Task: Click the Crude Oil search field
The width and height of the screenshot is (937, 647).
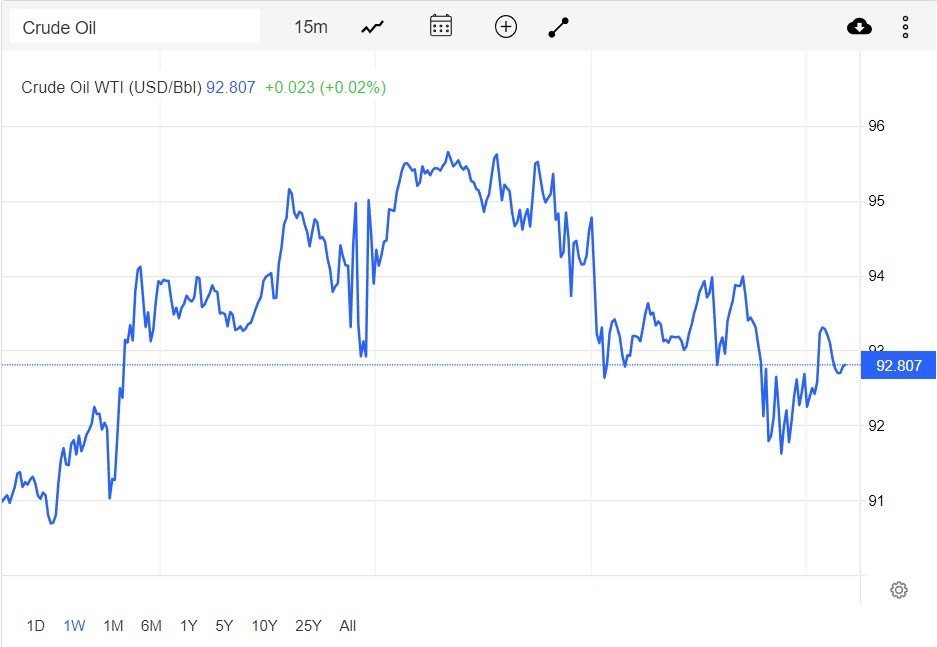Action: point(135,27)
